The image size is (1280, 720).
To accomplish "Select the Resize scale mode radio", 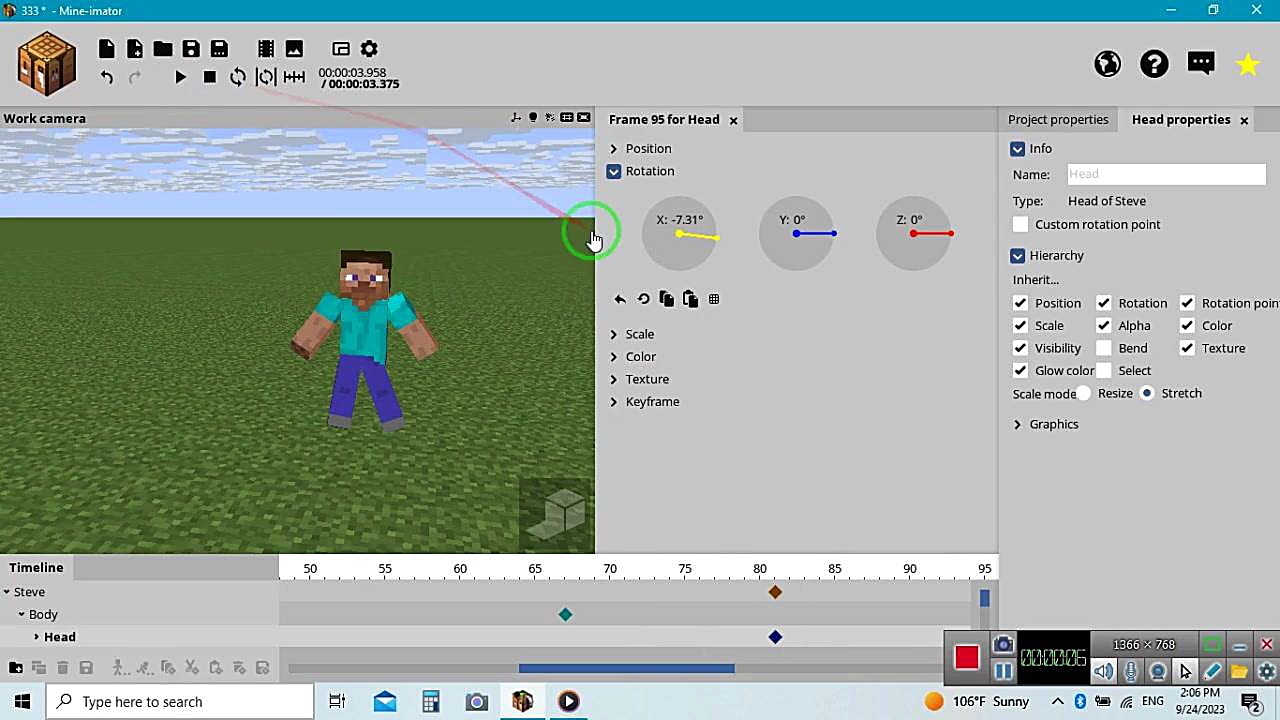I will point(1084,394).
